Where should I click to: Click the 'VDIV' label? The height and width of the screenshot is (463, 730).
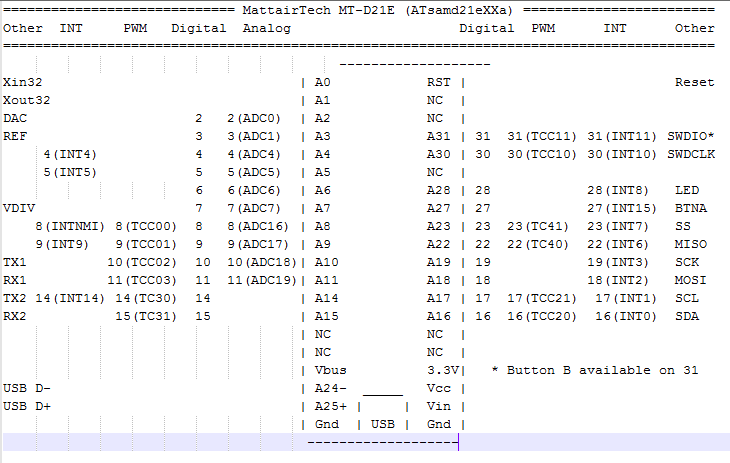[x=19, y=209]
